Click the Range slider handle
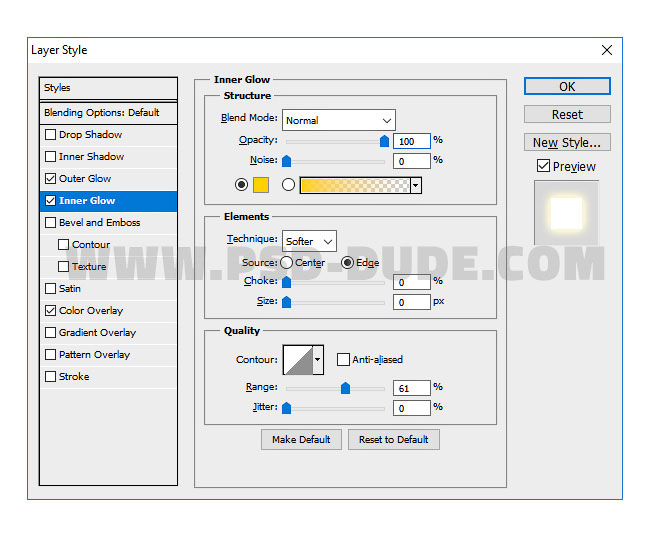 (x=345, y=388)
